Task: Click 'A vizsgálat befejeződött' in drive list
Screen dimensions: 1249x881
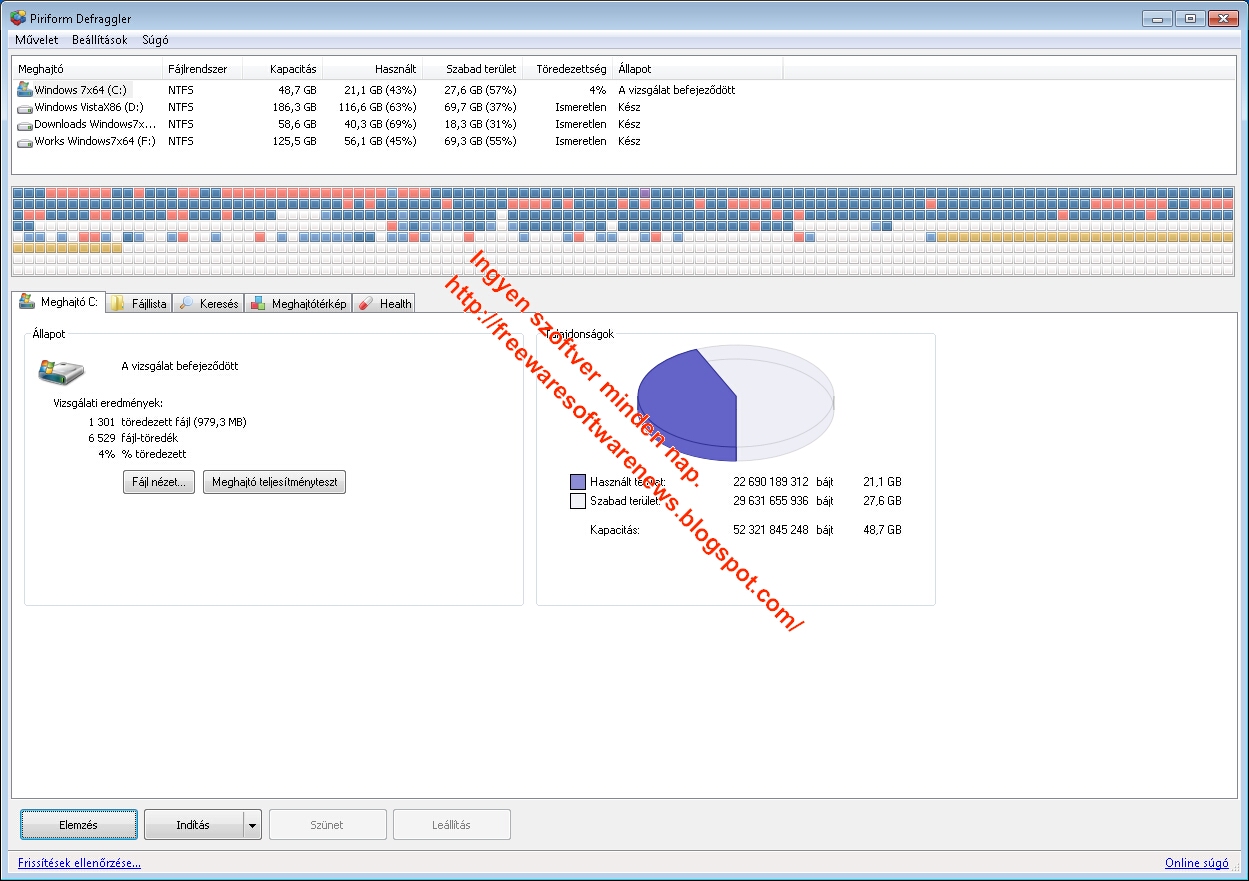Action: click(x=676, y=90)
